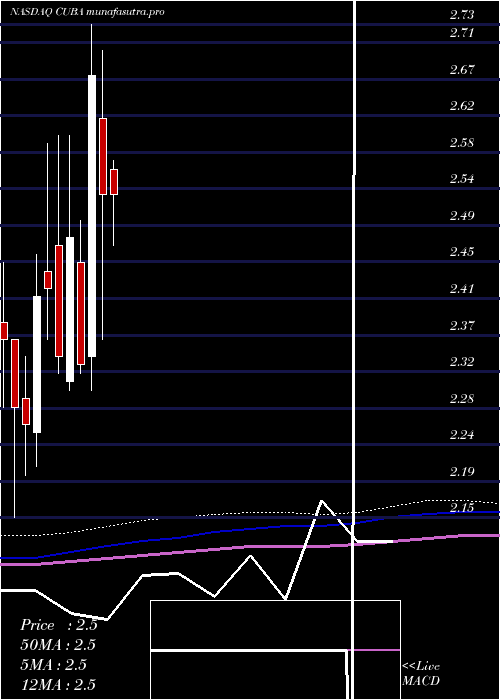This screenshot has height=700, width=500.
Task: Select the last red candlestick near 2.54
Action: (114, 182)
